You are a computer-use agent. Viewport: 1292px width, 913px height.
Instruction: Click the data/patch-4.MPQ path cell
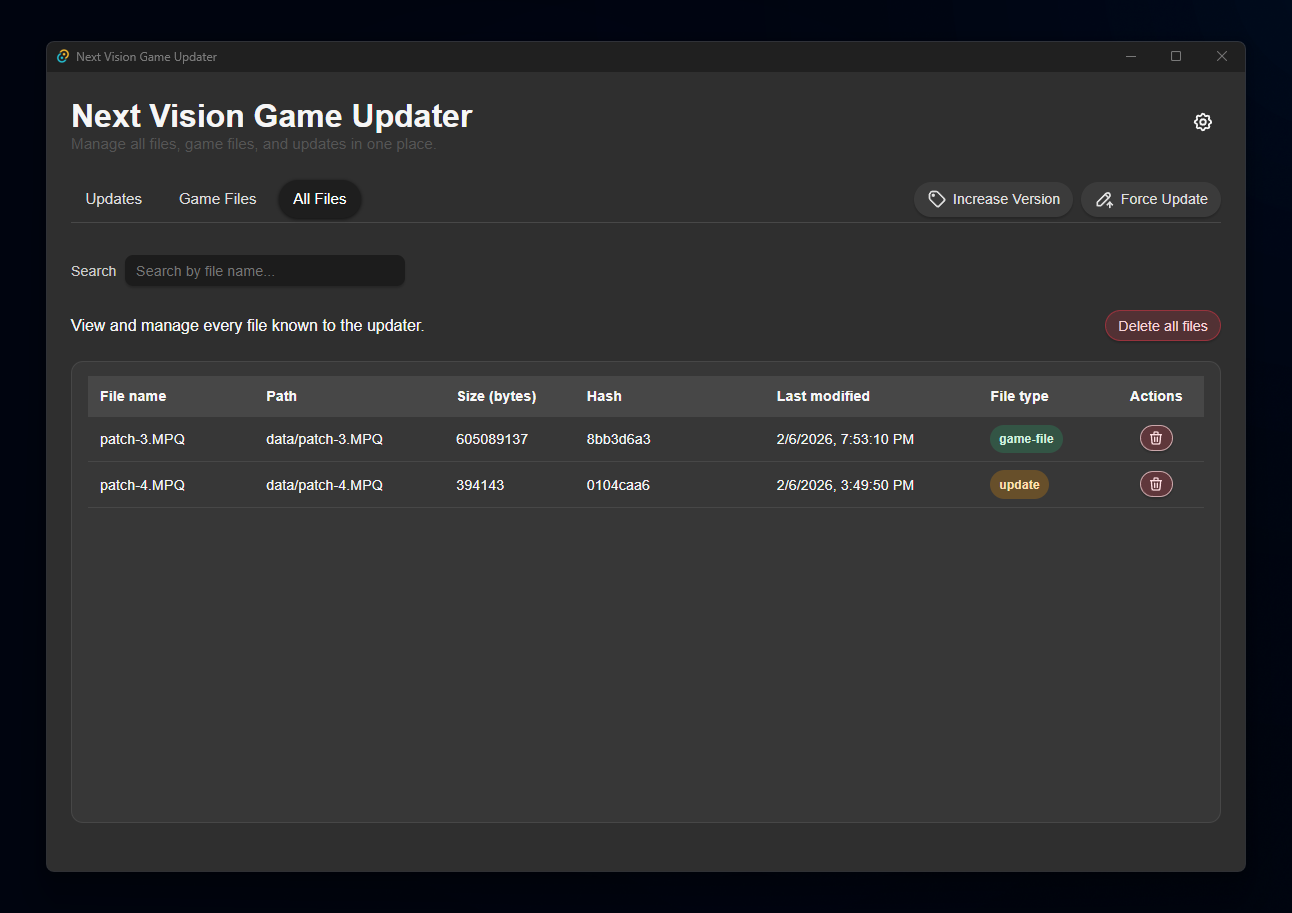(324, 485)
